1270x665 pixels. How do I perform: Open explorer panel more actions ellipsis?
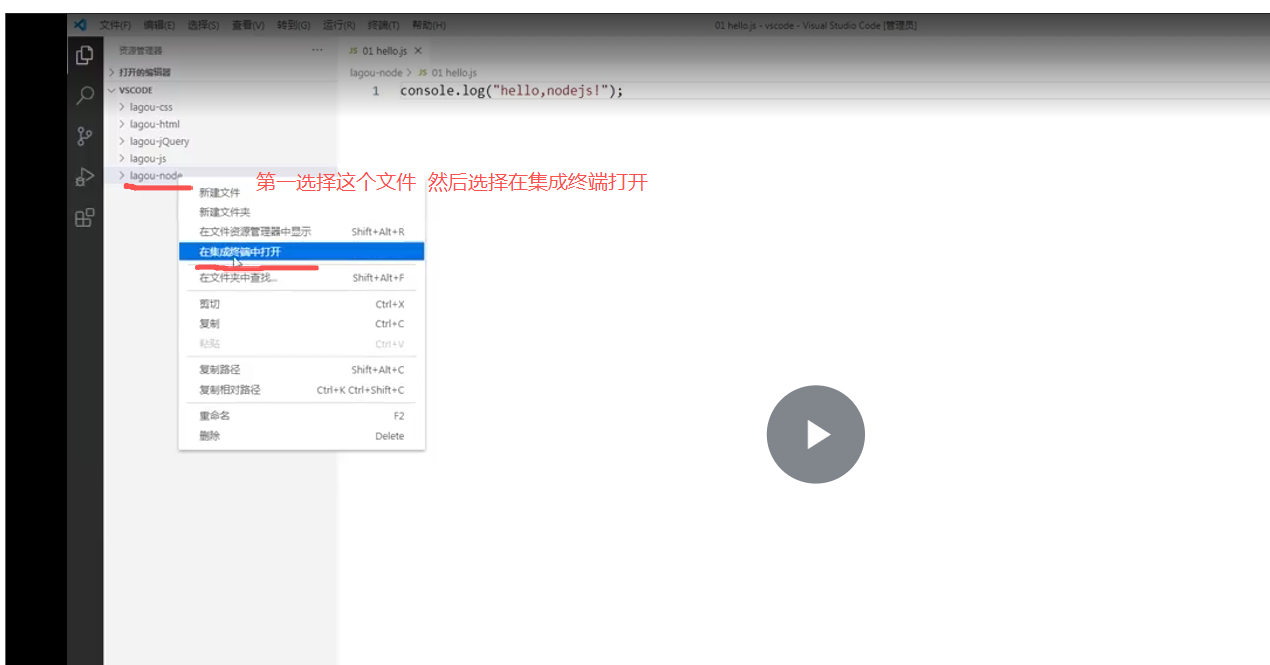[x=317, y=50]
